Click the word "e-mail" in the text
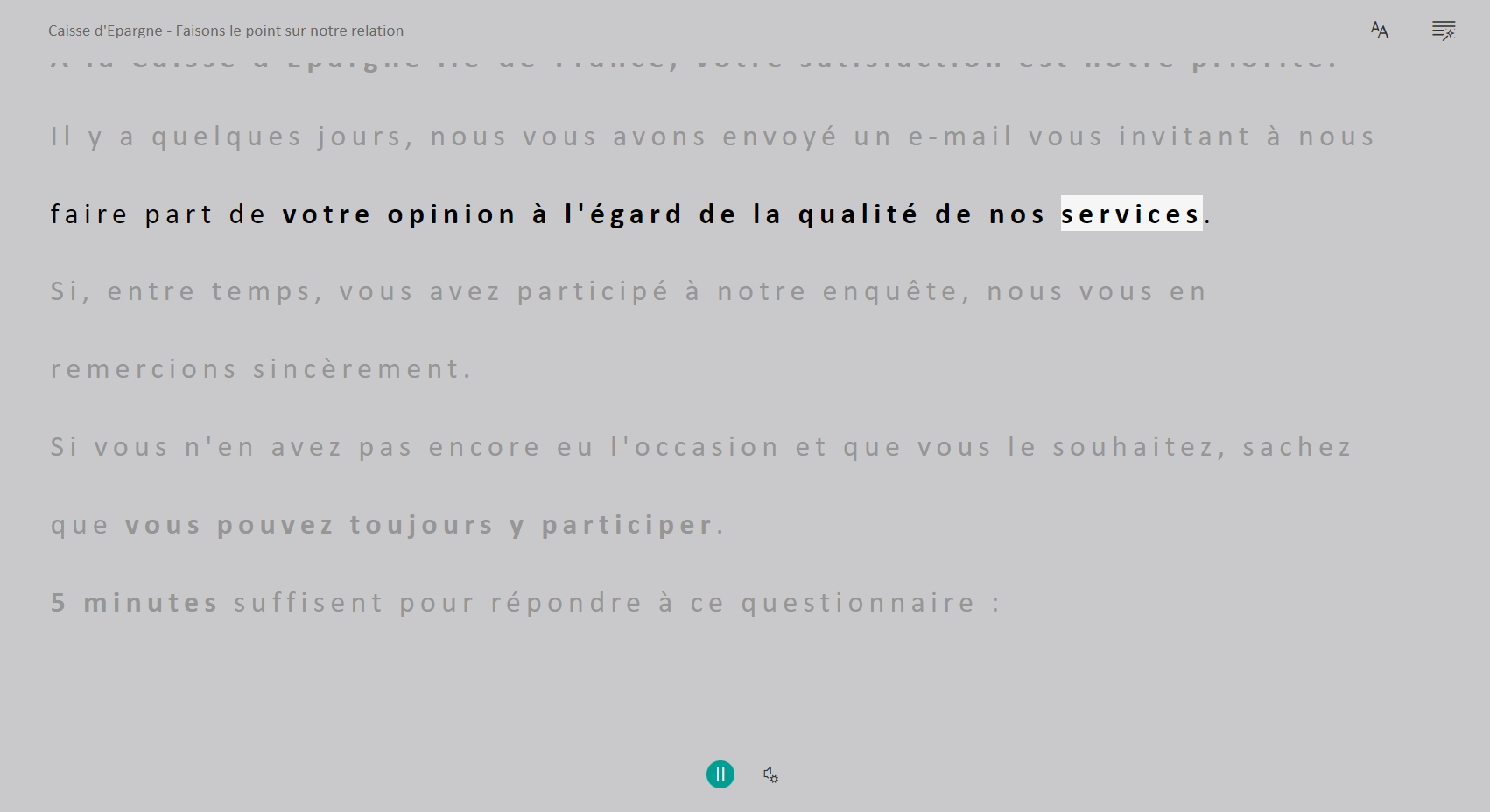This screenshot has height=812, width=1490. pyautogui.click(x=960, y=136)
